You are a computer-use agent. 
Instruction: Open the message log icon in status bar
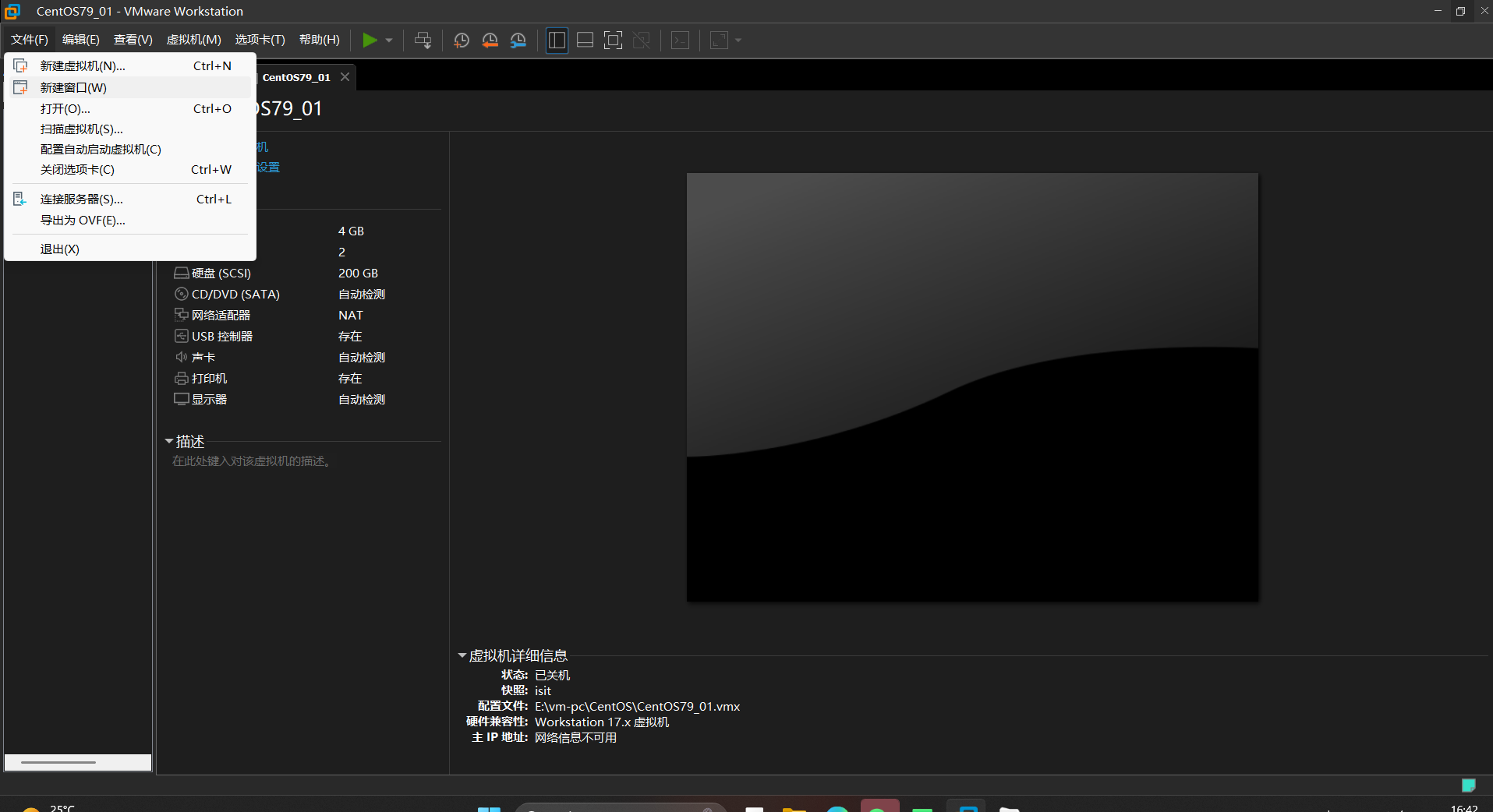tap(1469, 786)
